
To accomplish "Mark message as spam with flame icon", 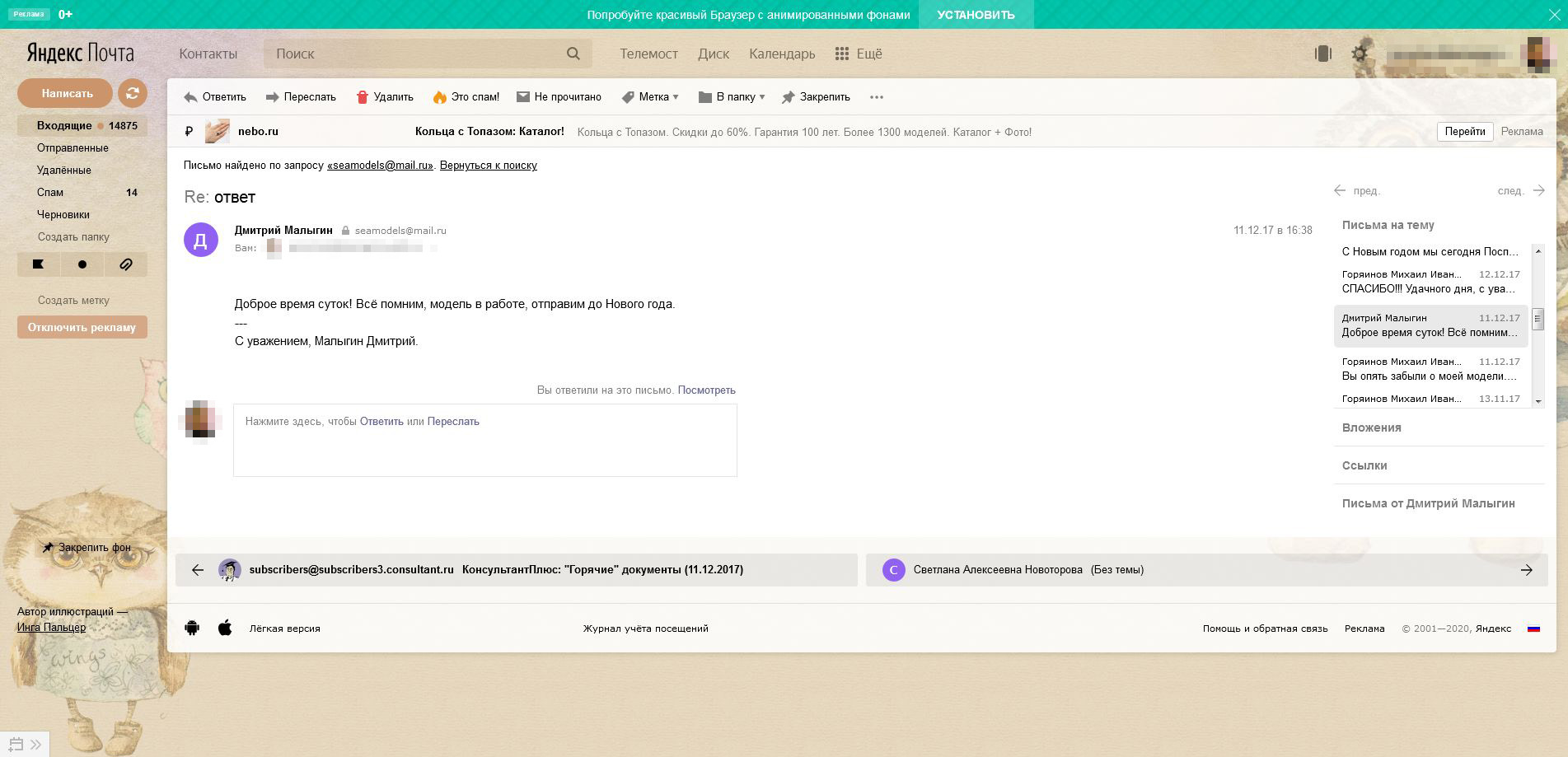I will (439, 97).
